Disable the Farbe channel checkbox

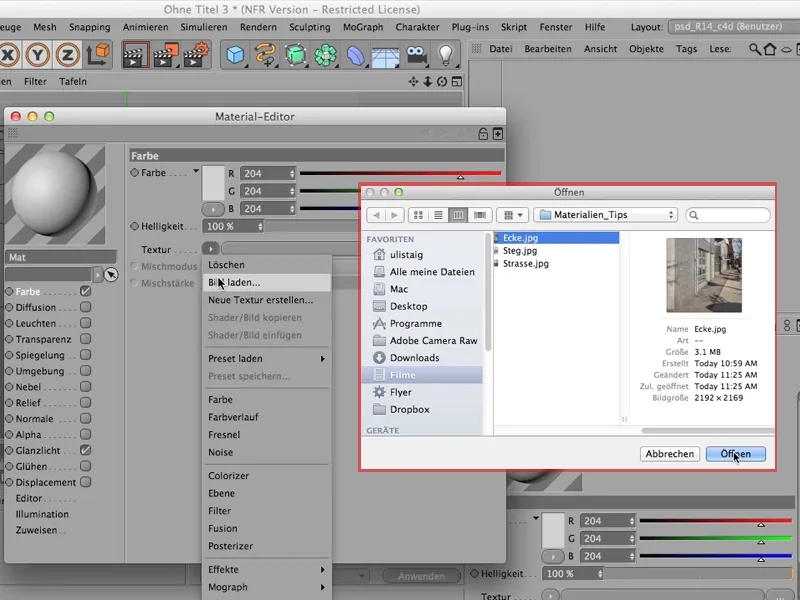tap(86, 291)
